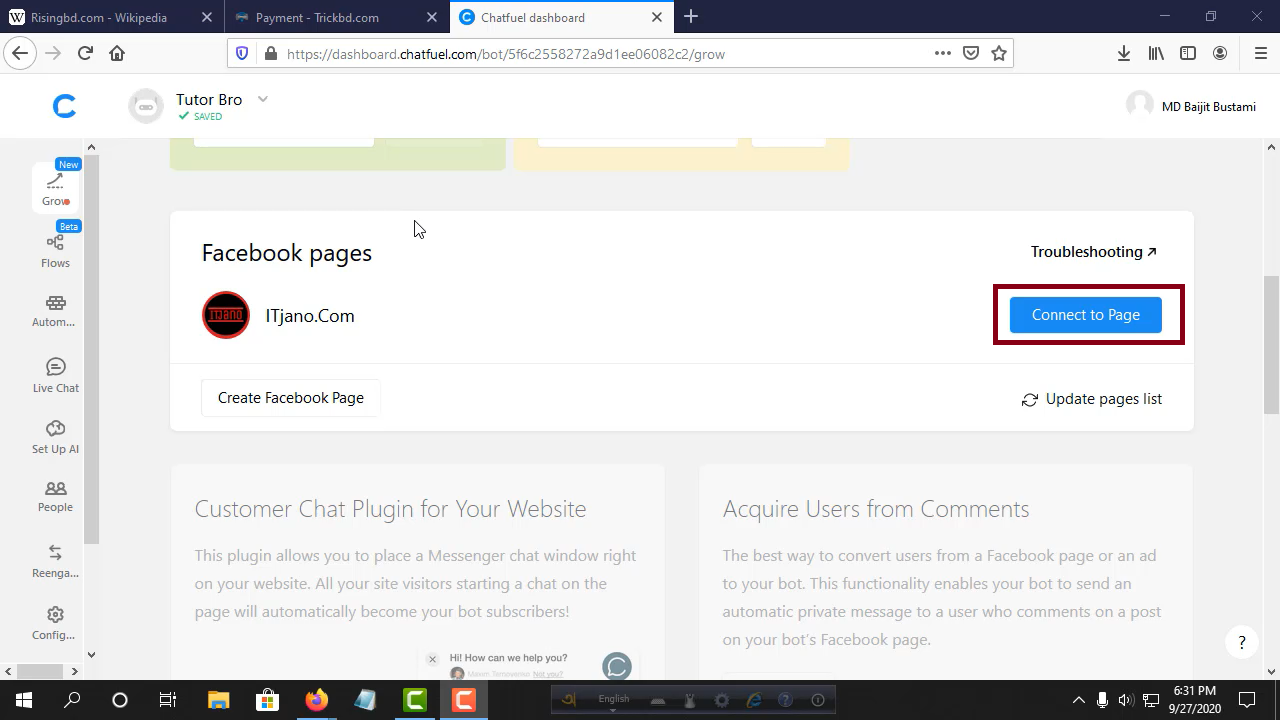Open Task View on taskbar
Viewport: 1280px width, 720px height.
168,700
